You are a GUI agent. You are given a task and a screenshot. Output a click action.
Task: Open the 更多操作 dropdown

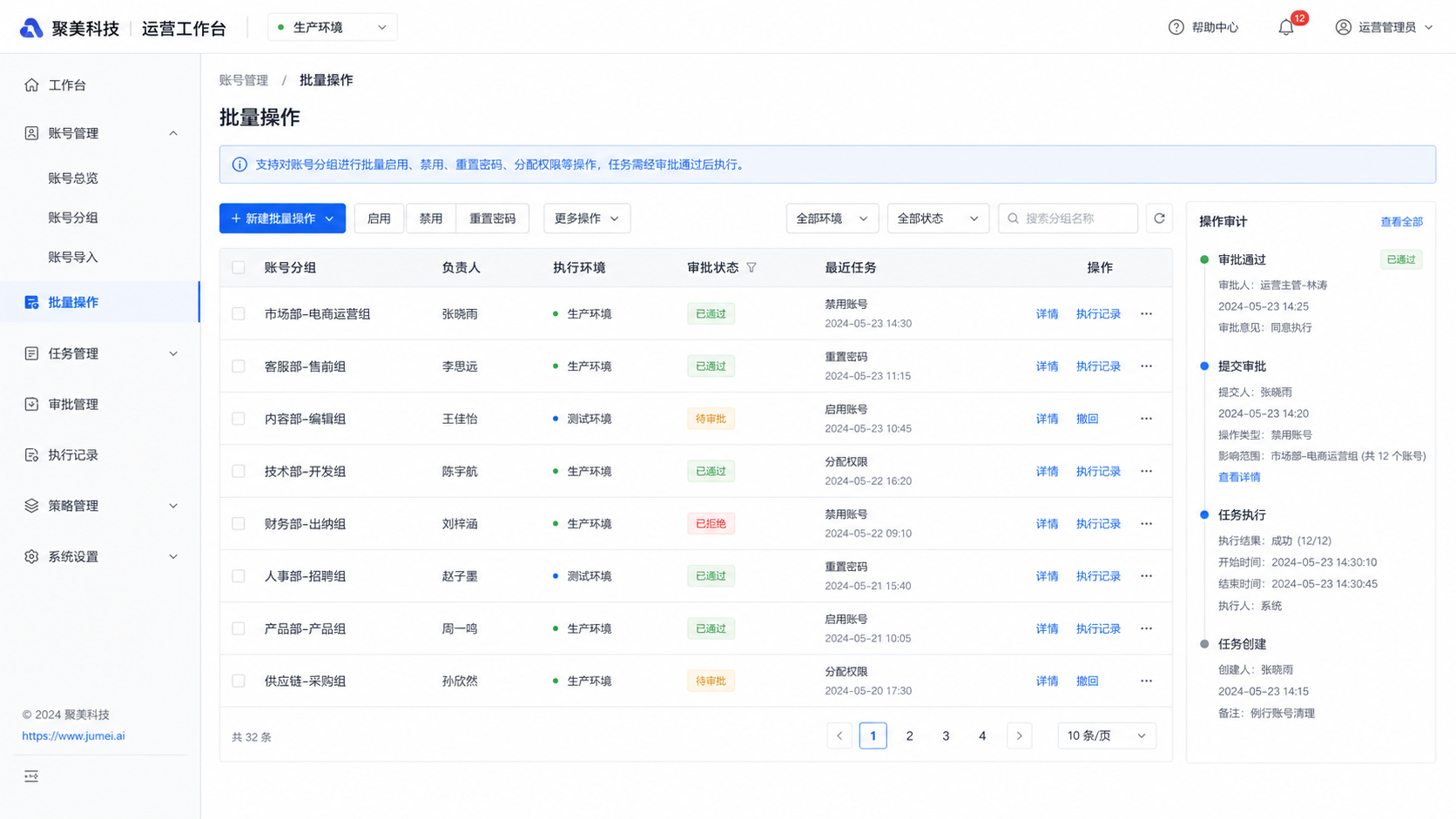pos(586,218)
